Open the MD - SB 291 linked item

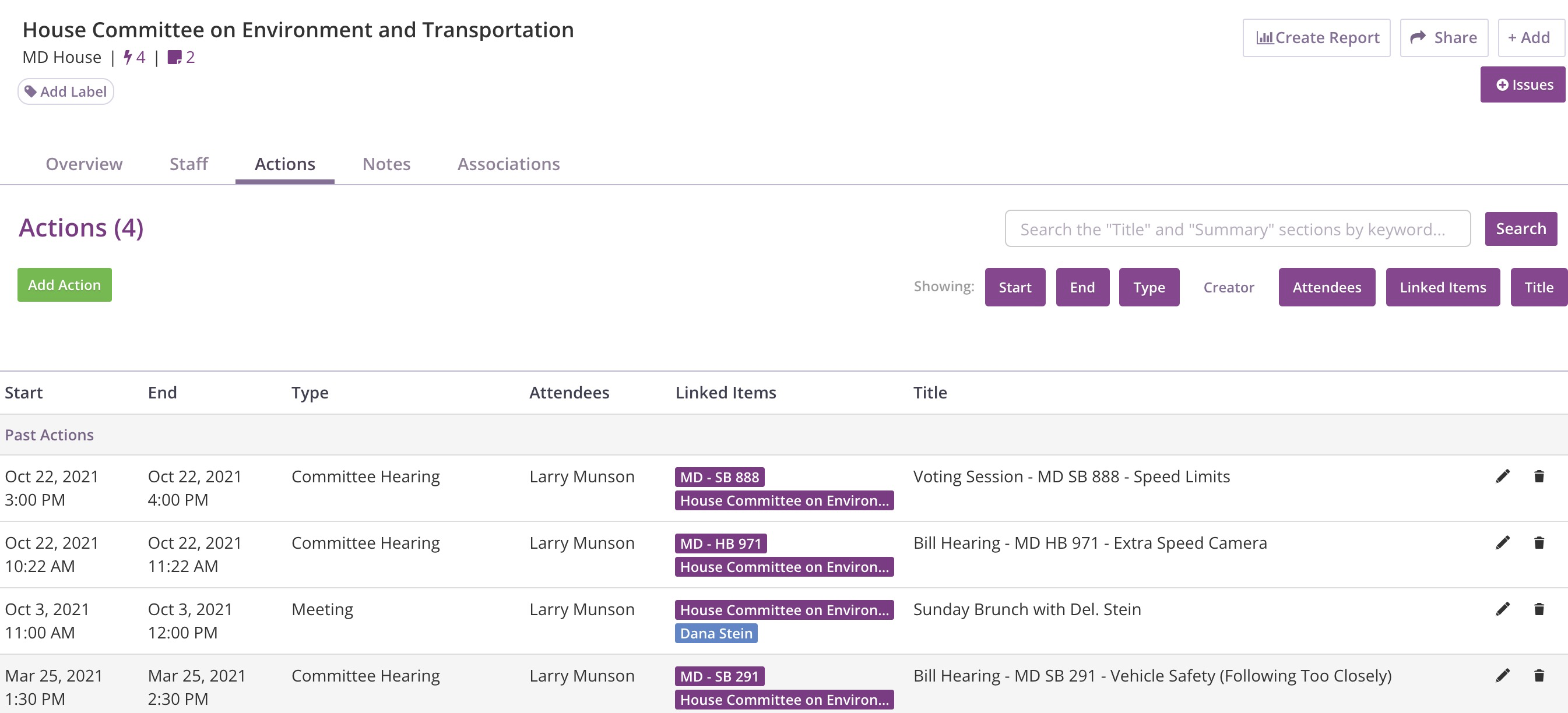(719, 676)
